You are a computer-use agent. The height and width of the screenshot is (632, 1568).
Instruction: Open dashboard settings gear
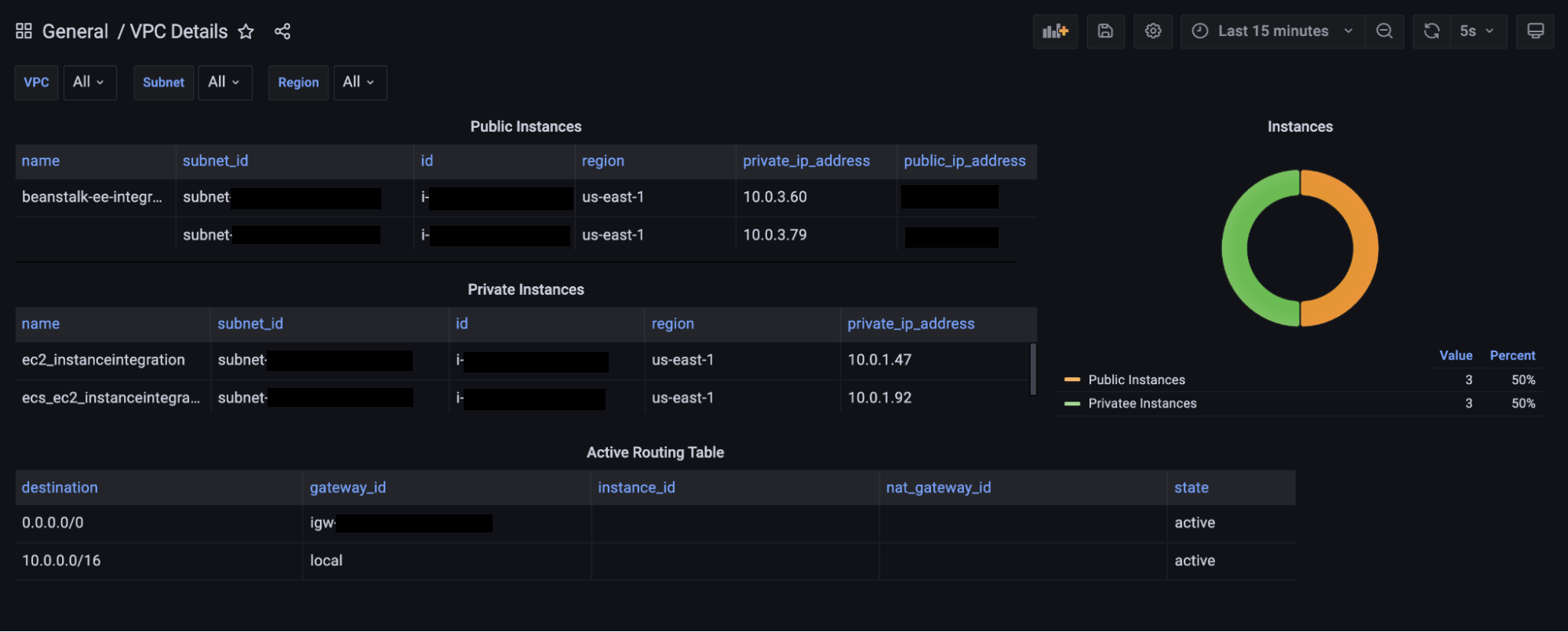coord(1153,31)
